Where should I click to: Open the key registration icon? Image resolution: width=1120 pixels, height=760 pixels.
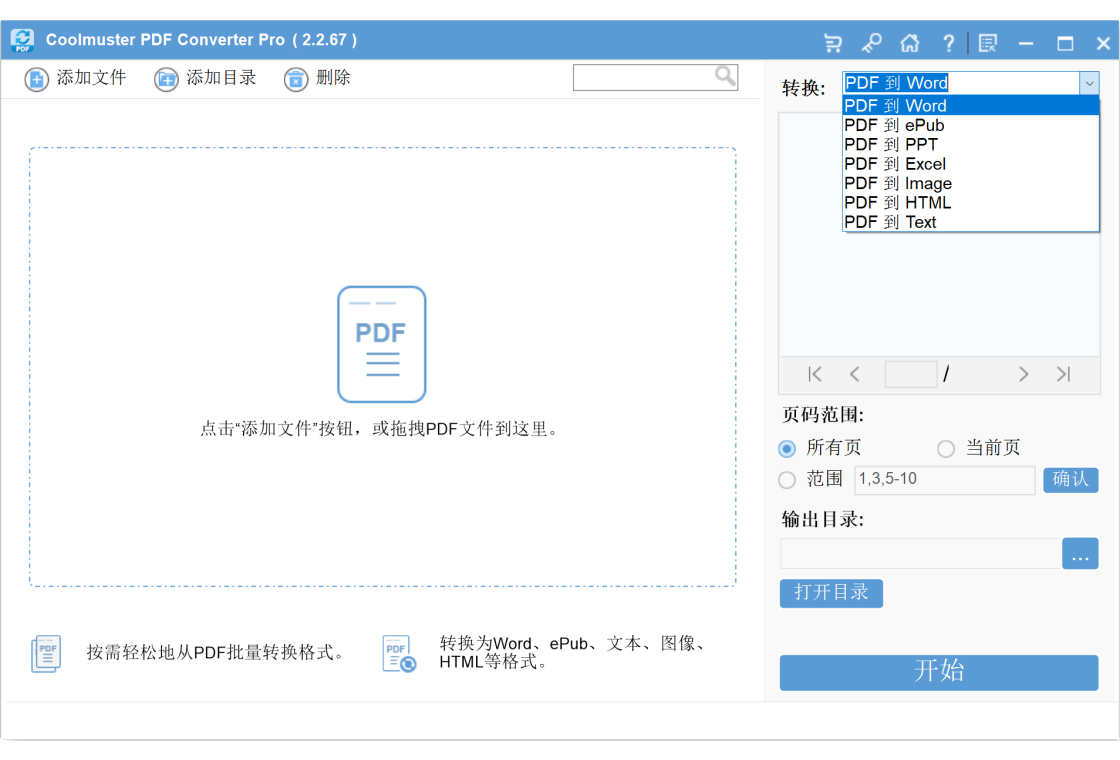(871, 44)
